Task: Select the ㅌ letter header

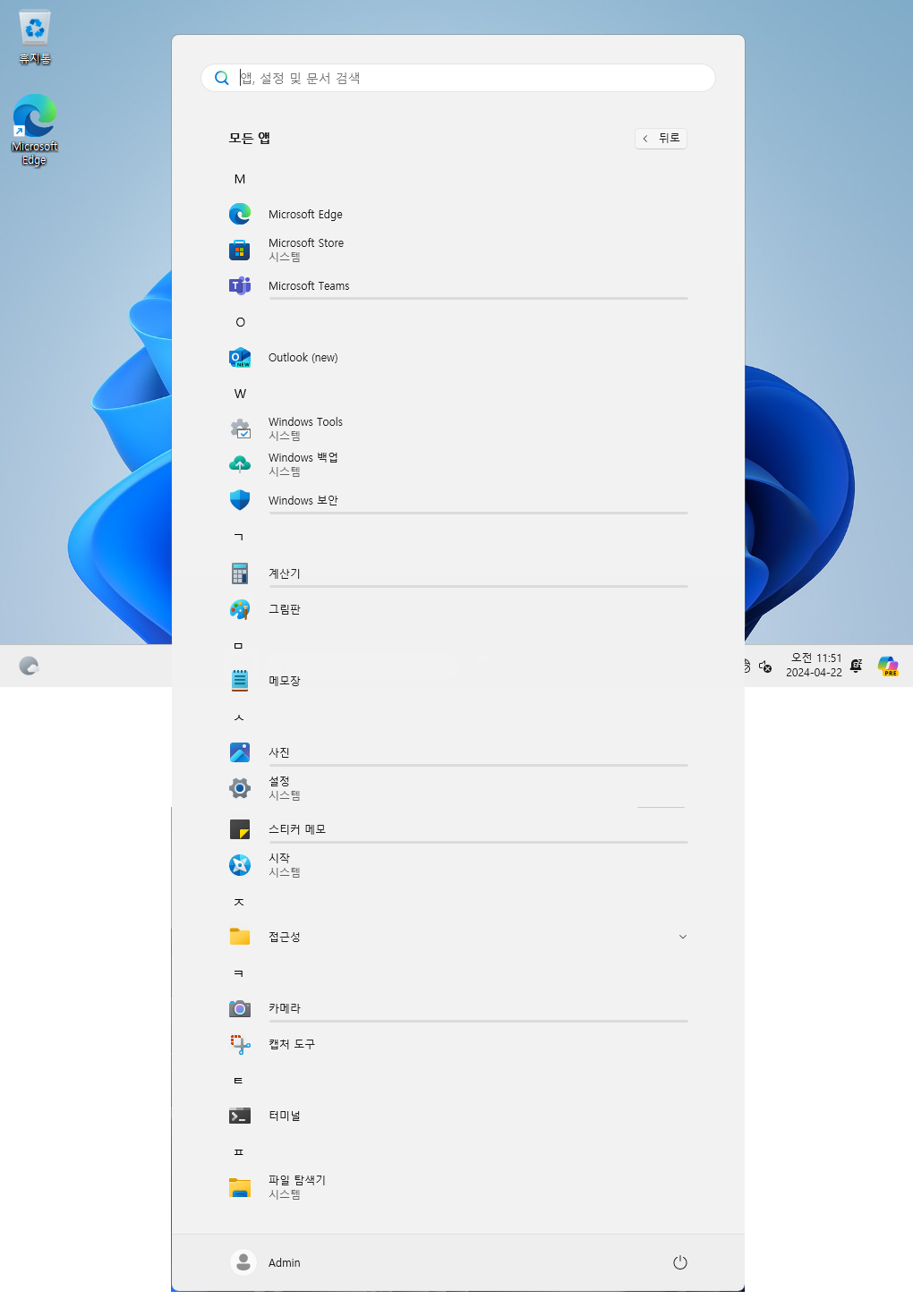Action: point(239,1081)
